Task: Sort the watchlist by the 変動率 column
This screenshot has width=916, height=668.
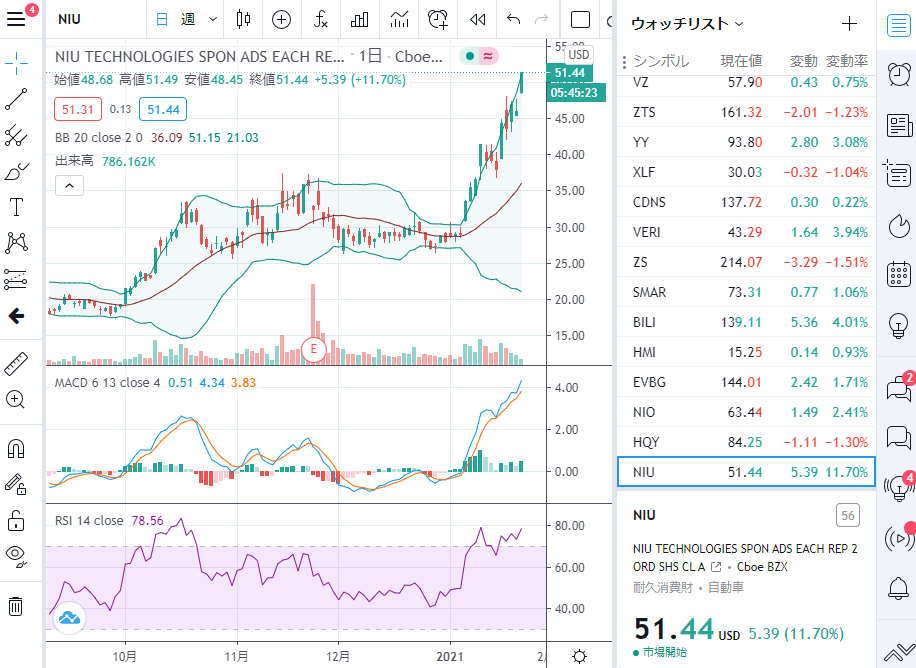Action: (847, 61)
